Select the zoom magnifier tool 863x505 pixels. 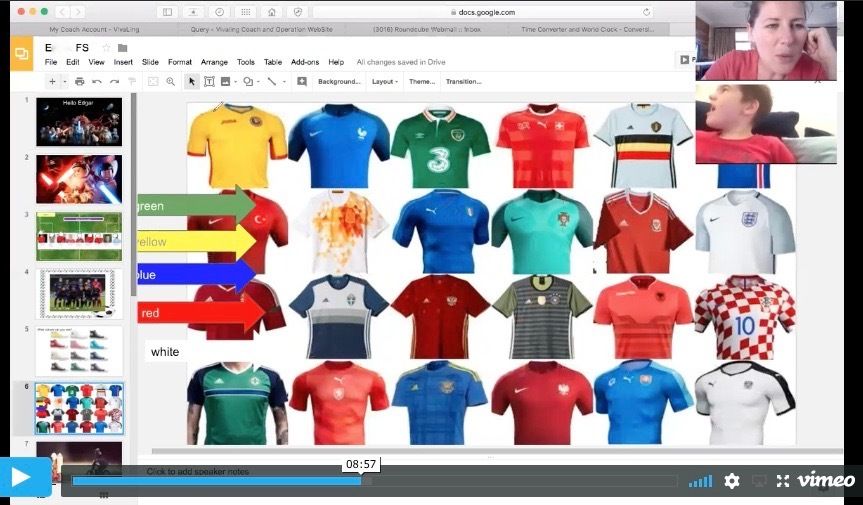171,81
